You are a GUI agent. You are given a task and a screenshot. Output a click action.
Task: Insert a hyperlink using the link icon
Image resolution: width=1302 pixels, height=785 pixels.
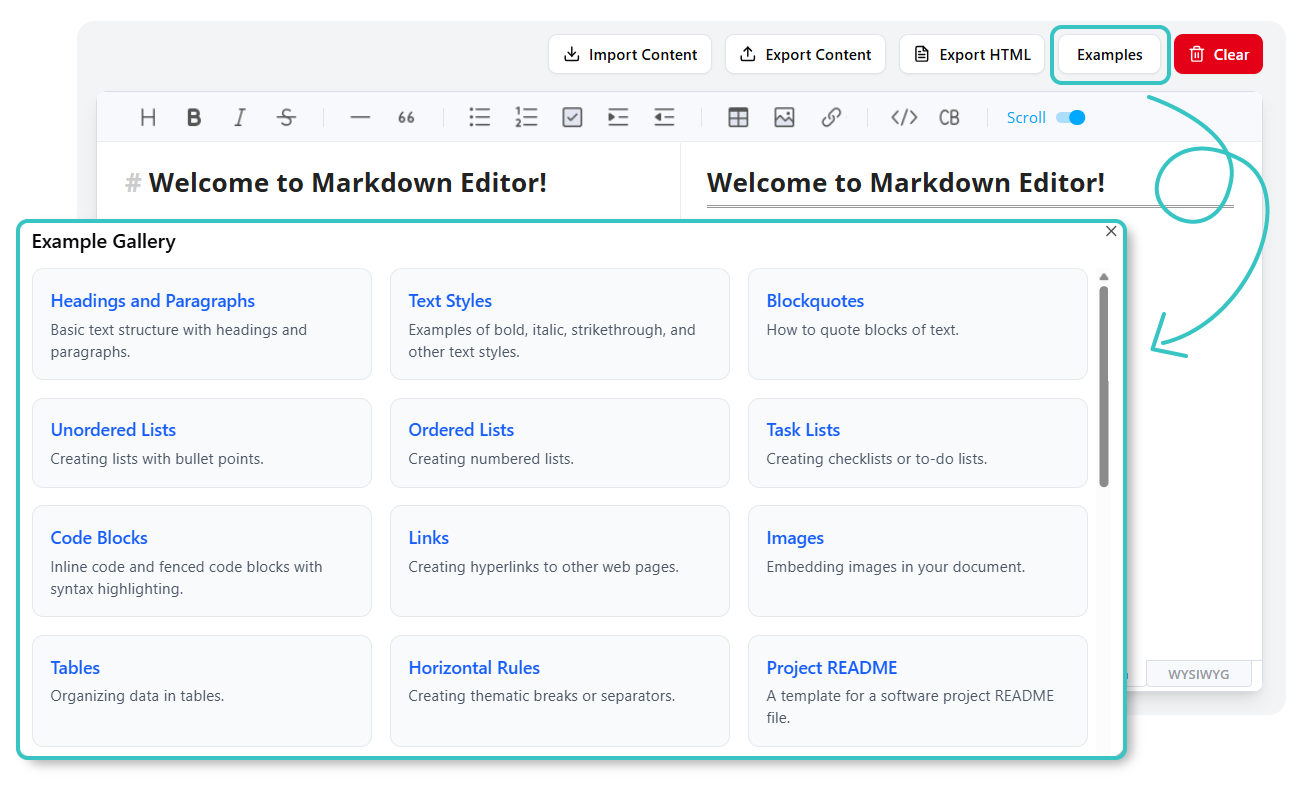(x=832, y=117)
